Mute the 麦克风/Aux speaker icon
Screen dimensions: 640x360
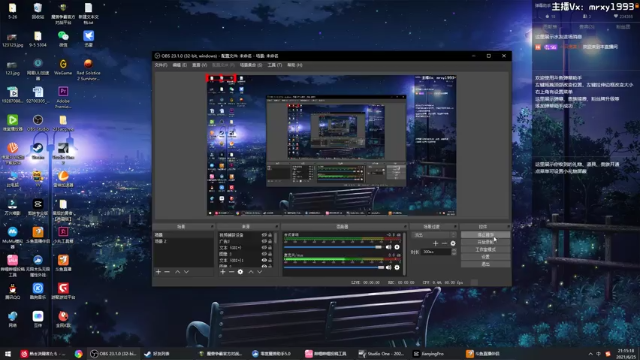pyautogui.click(x=388, y=268)
